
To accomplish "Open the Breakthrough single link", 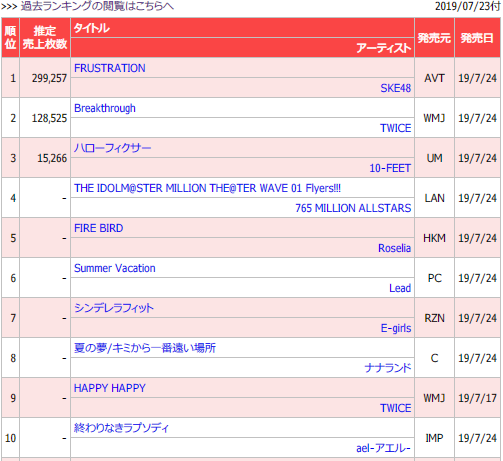I will click(105, 108).
